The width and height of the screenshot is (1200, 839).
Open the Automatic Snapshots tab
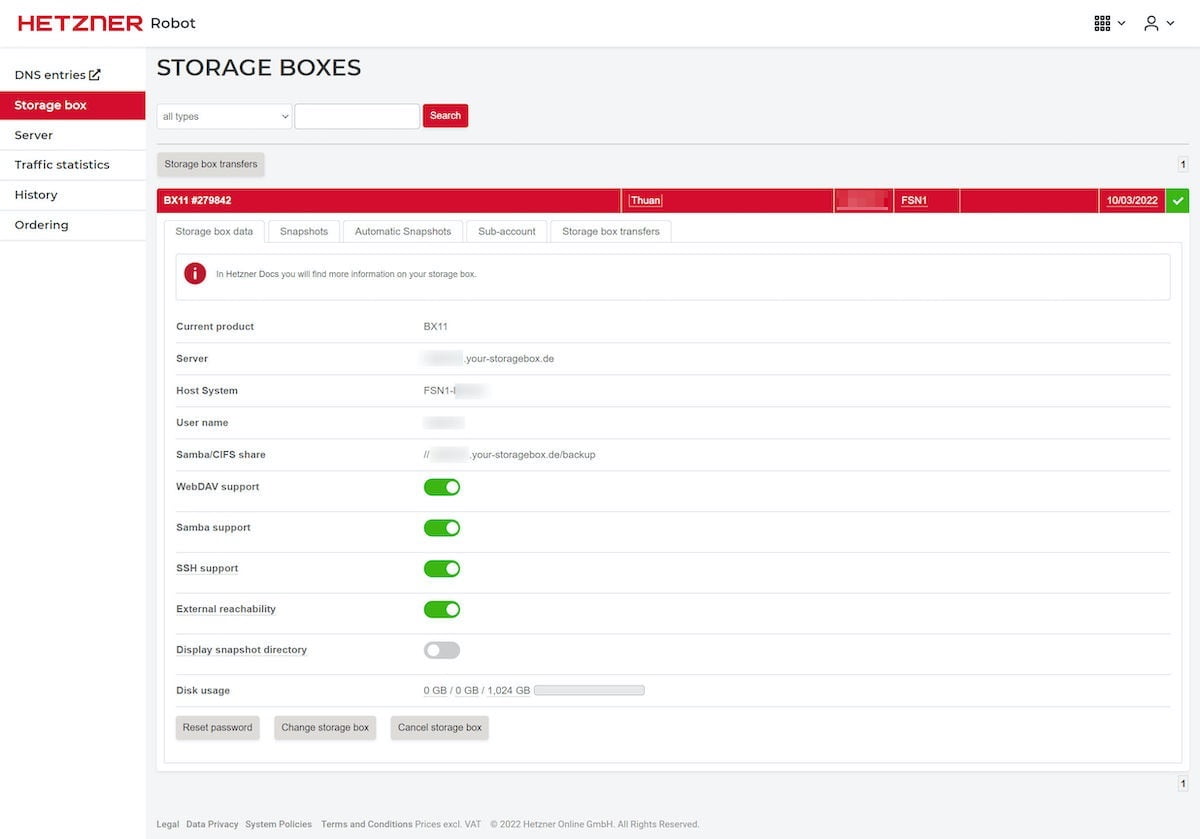[403, 232]
